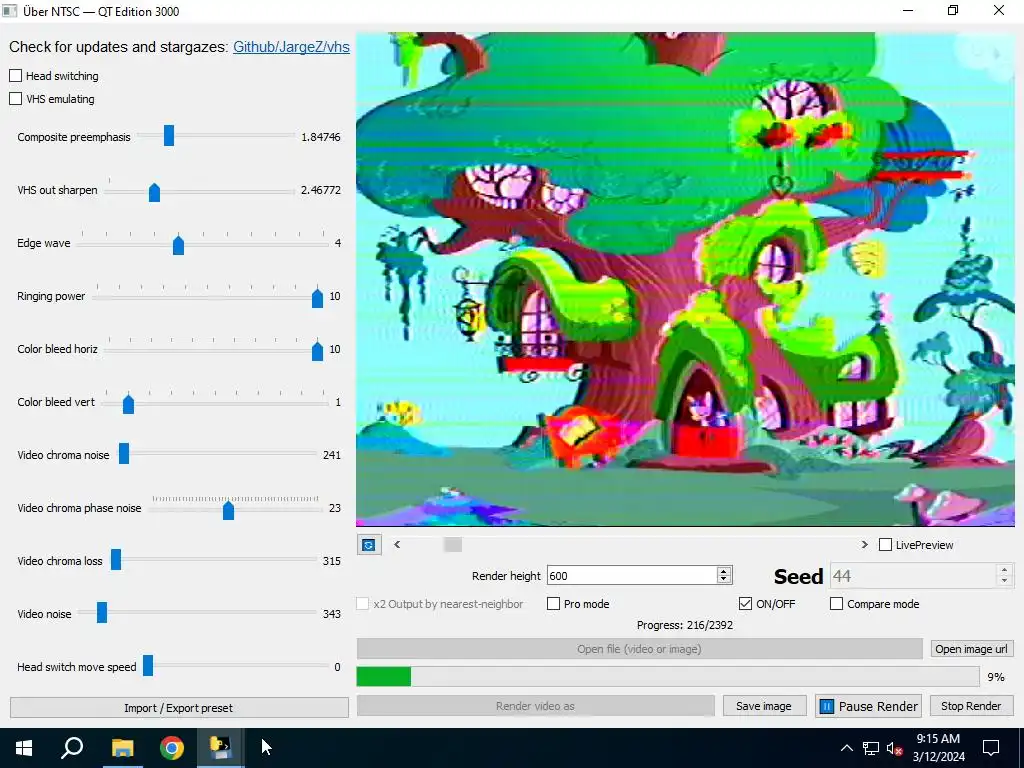1024x768 pixels.
Task: Click into the Render height field
Action: (632, 575)
